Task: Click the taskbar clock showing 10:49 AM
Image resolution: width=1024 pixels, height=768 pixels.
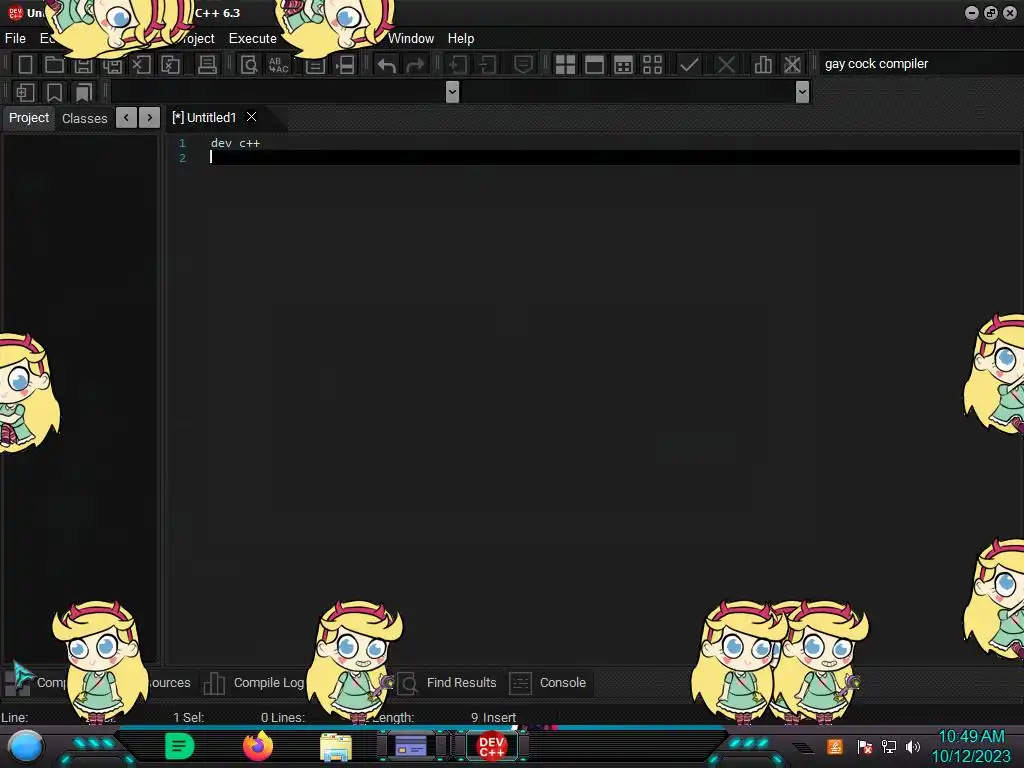Action: pos(971,737)
